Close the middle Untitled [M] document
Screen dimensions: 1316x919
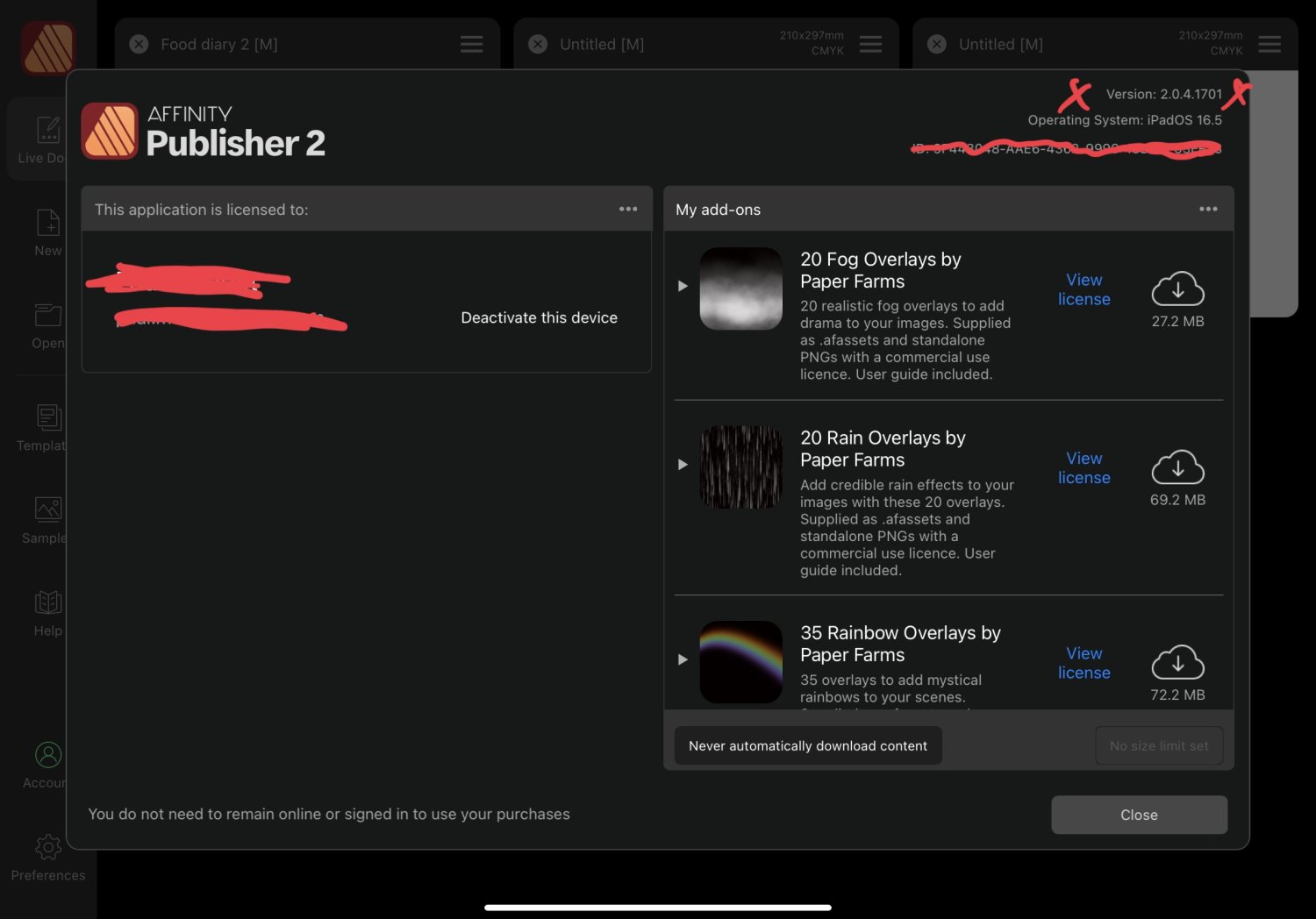point(538,44)
